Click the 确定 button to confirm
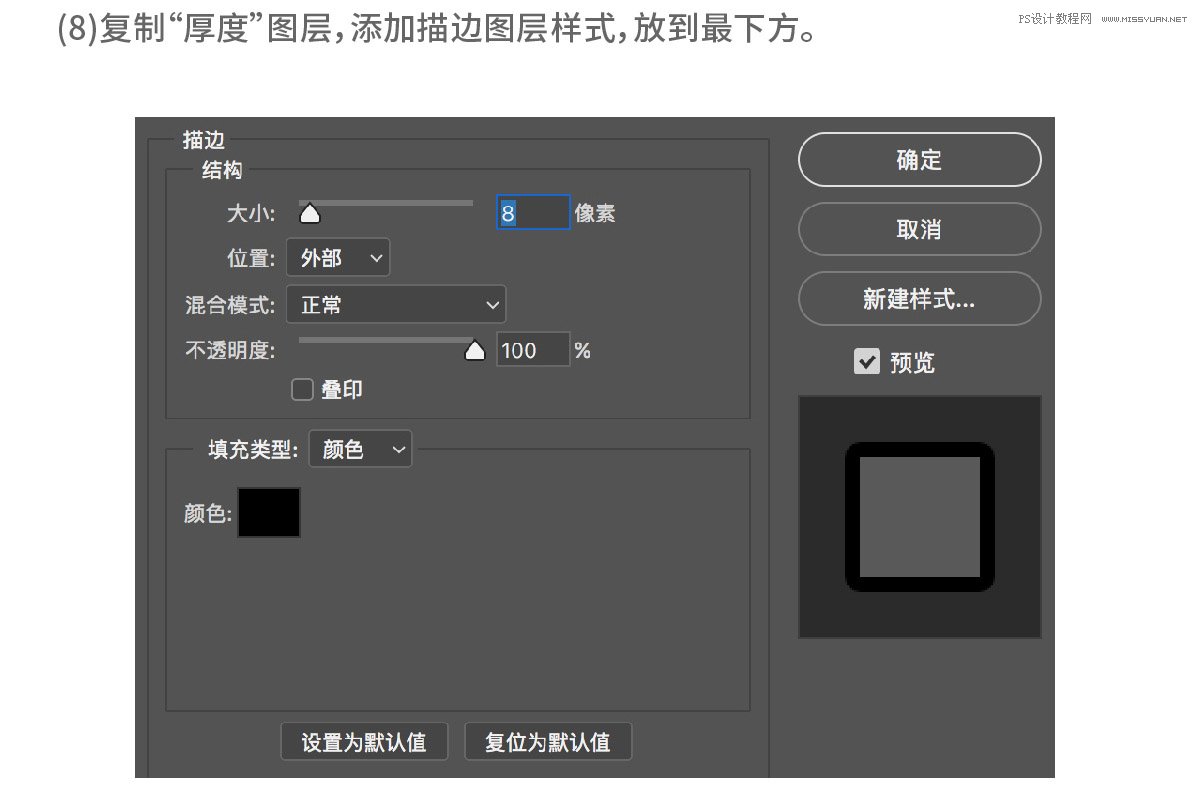The image size is (1200, 796). point(919,160)
